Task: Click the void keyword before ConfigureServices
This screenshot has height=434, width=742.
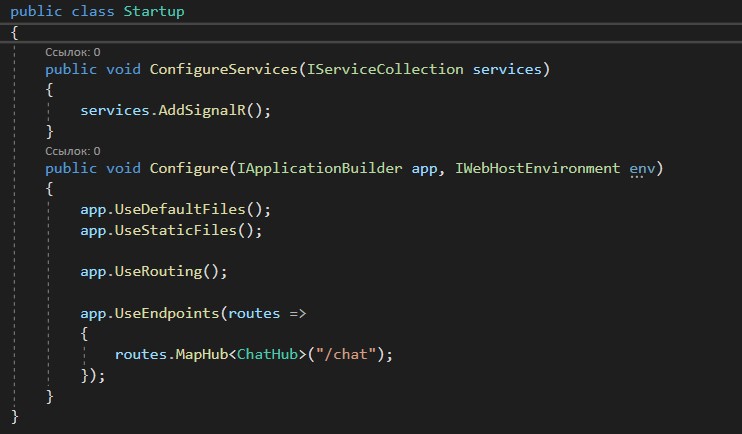Action: click(123, 70)
